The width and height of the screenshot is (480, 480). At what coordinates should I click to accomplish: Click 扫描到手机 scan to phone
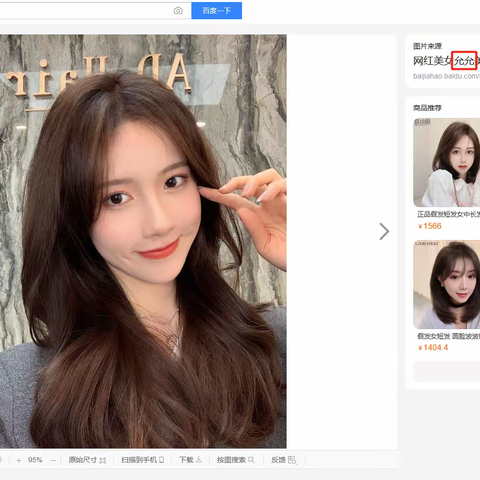pos(142,460)
